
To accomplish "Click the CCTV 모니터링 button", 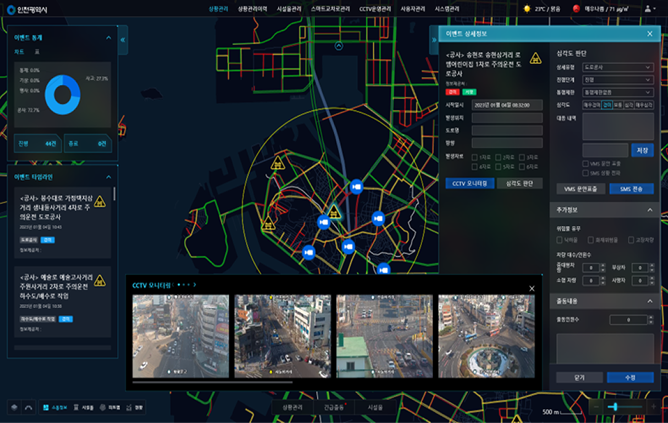I will [x=469, y=183].
